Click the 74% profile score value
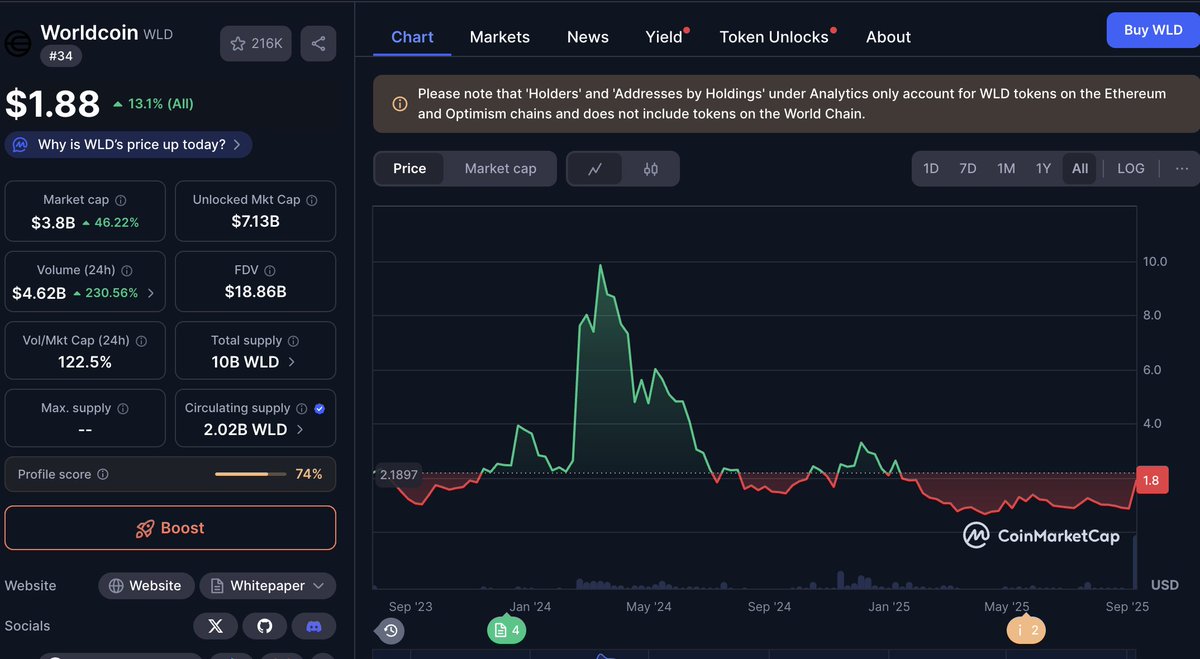 click(x=309, y=474)
